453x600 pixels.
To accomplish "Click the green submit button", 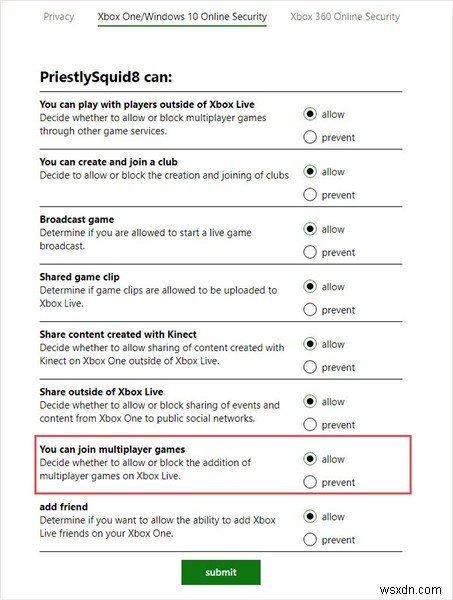I will coord(221,572).
